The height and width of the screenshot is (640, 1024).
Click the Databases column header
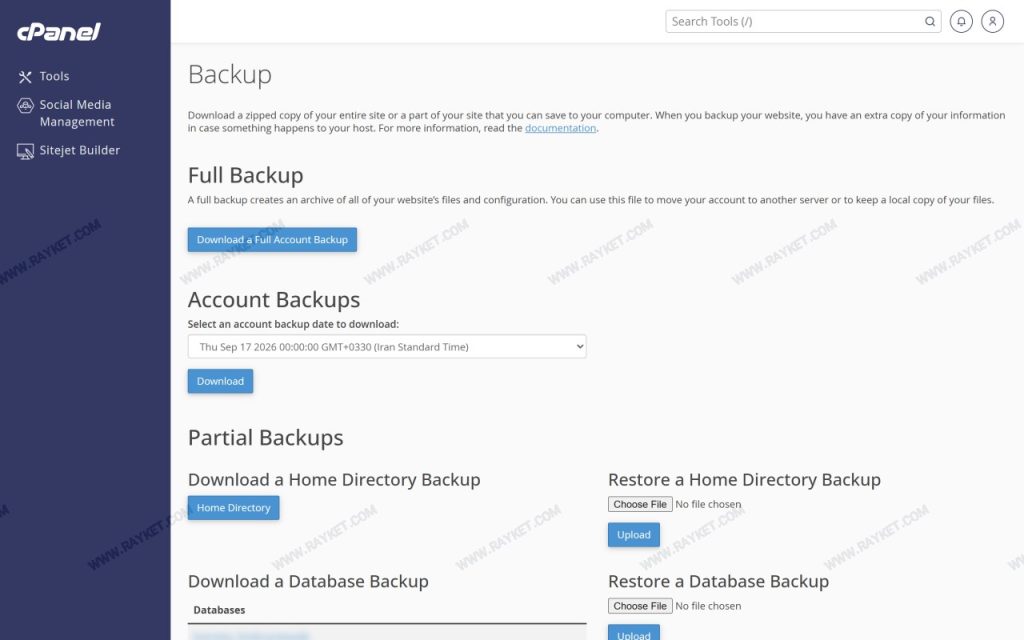(x=219, y=610)
